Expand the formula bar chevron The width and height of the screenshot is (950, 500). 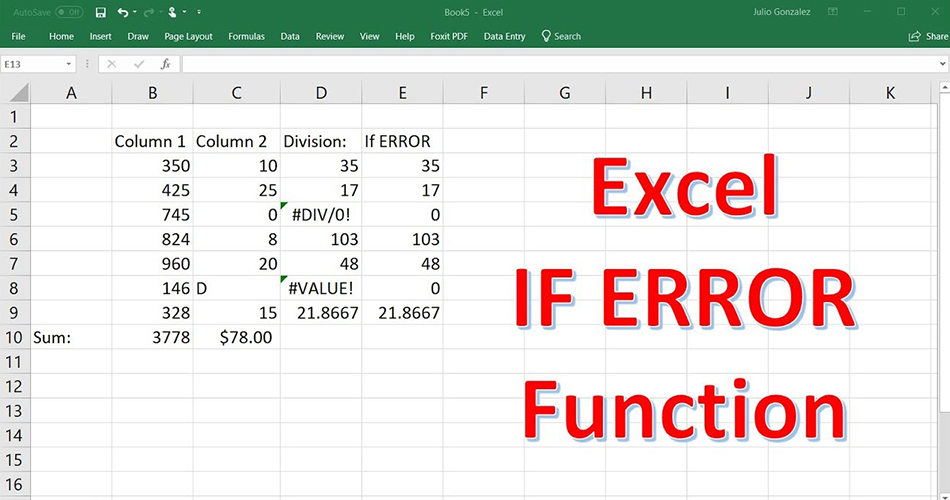click(x=941, y=64)
